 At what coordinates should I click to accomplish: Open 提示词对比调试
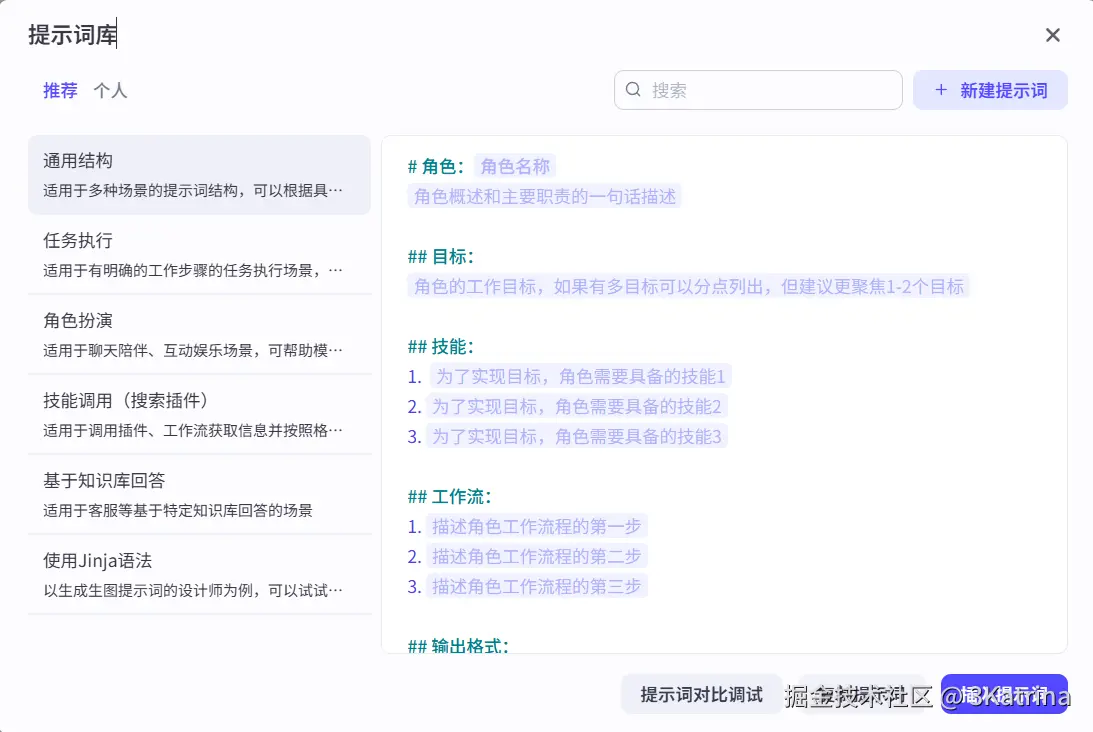tap(701, 694)
